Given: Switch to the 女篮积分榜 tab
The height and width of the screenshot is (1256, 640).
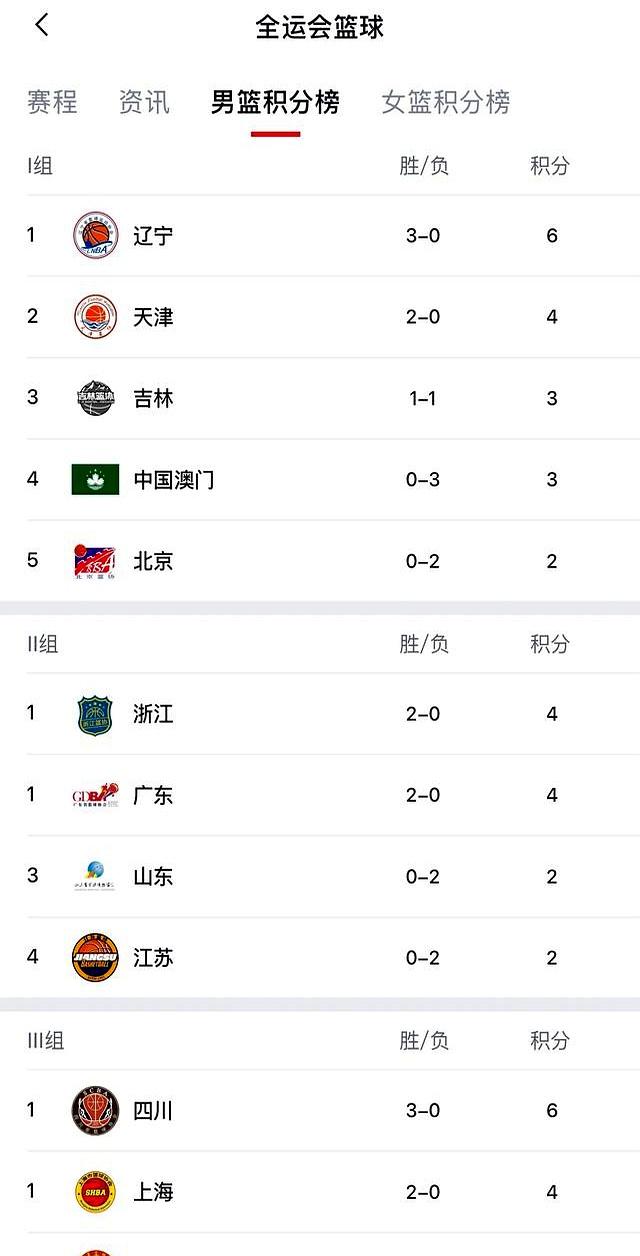Looking at the screenshot, I should (446, 102).
